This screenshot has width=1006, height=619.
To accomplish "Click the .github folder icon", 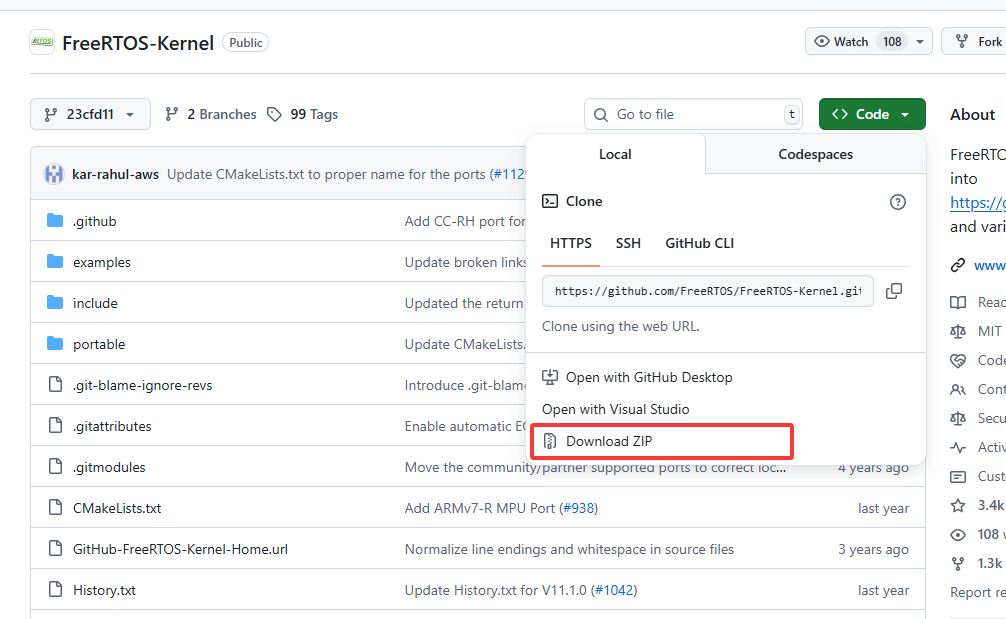I will [x=55, y=221].
